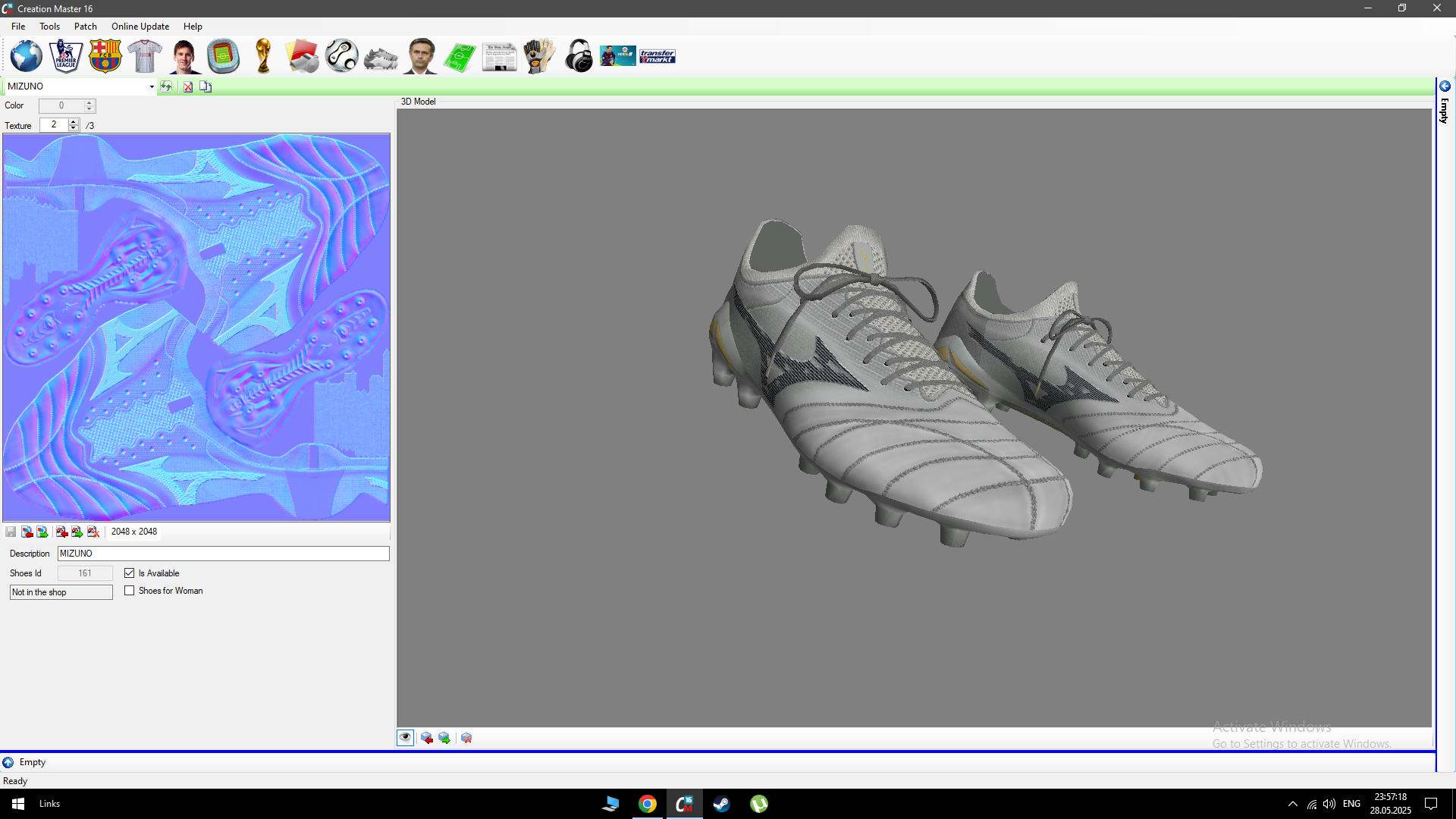
Task: Open the manager editor with Mourinho face
Action: pos(421,57)
